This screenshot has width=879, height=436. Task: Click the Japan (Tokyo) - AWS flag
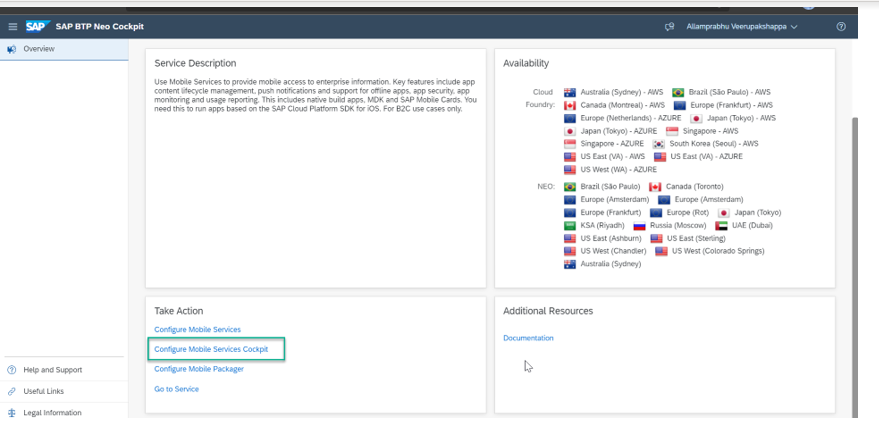(696, 118)
